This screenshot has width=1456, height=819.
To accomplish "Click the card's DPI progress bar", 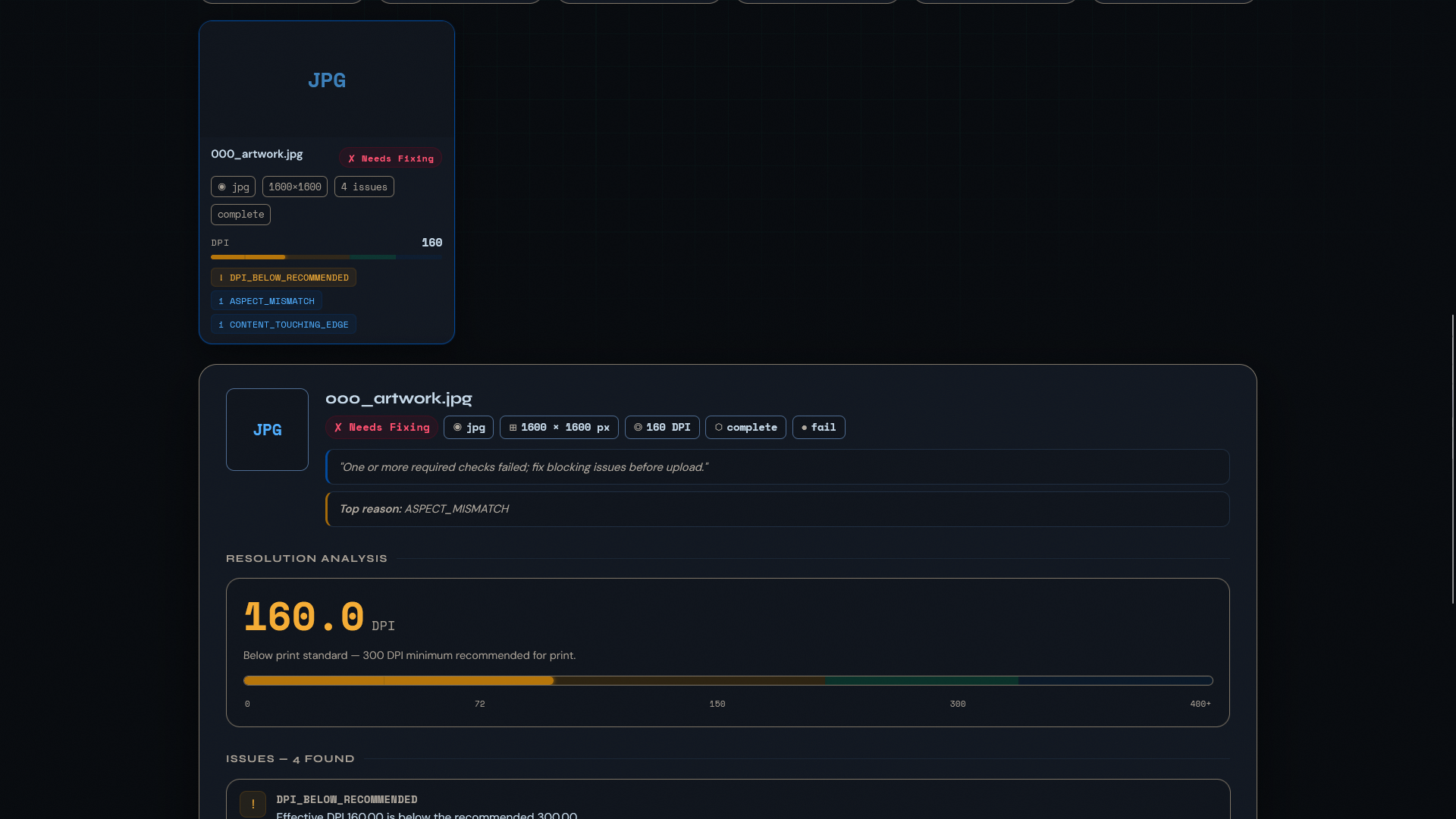I will pyautogui.click(x=326, y=257).
